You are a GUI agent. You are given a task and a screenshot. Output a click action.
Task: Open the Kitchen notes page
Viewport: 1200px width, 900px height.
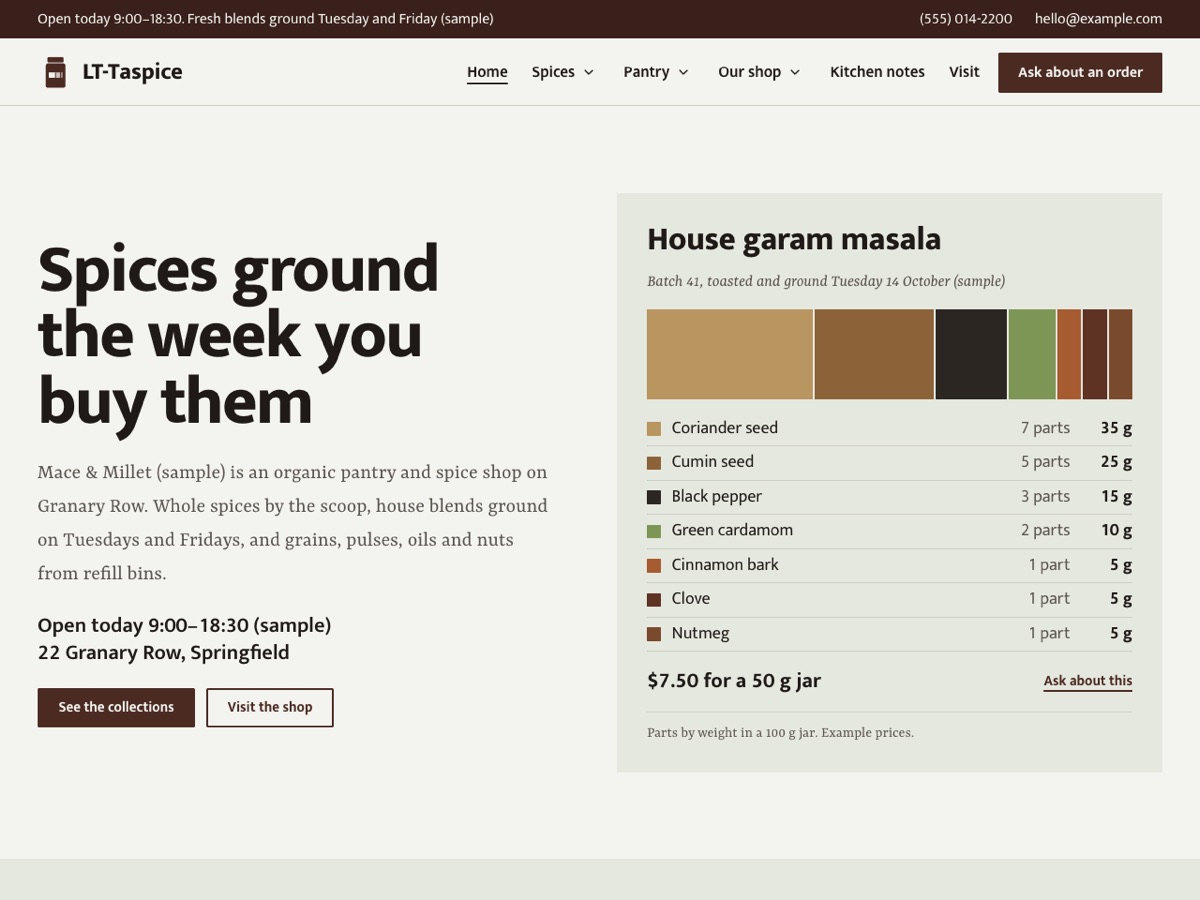(877, 72)
